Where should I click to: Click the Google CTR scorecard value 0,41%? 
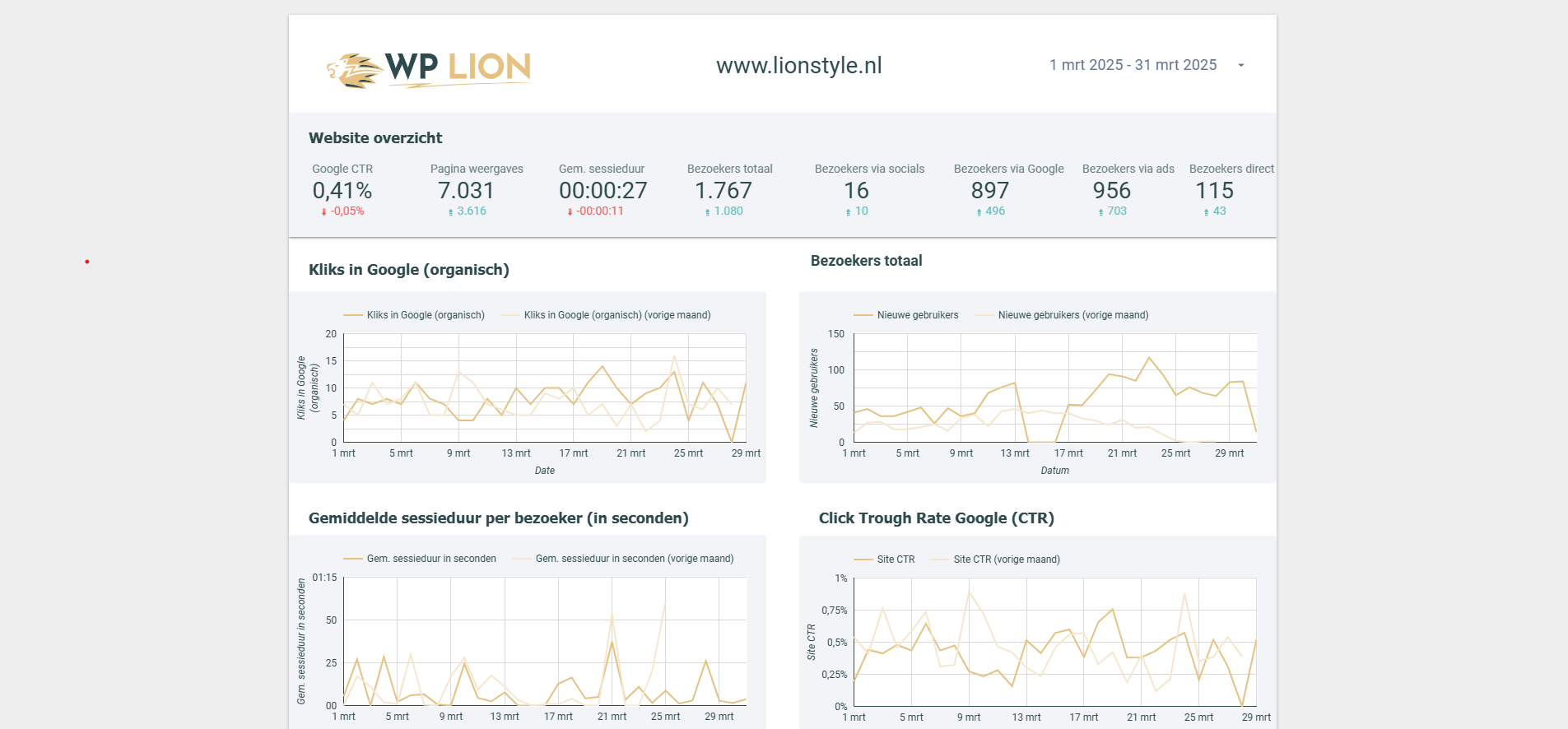click(x=342, y=191)
